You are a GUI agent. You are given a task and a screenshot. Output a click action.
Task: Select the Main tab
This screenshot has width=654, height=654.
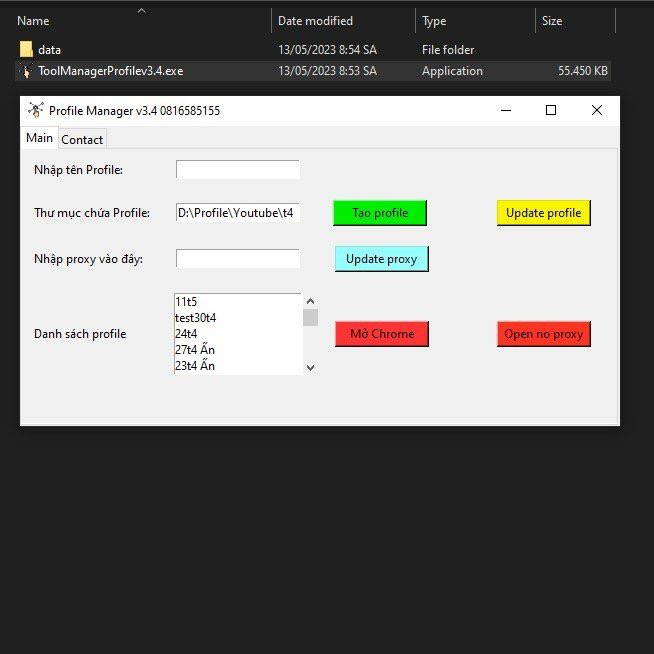tap(39, 138)
